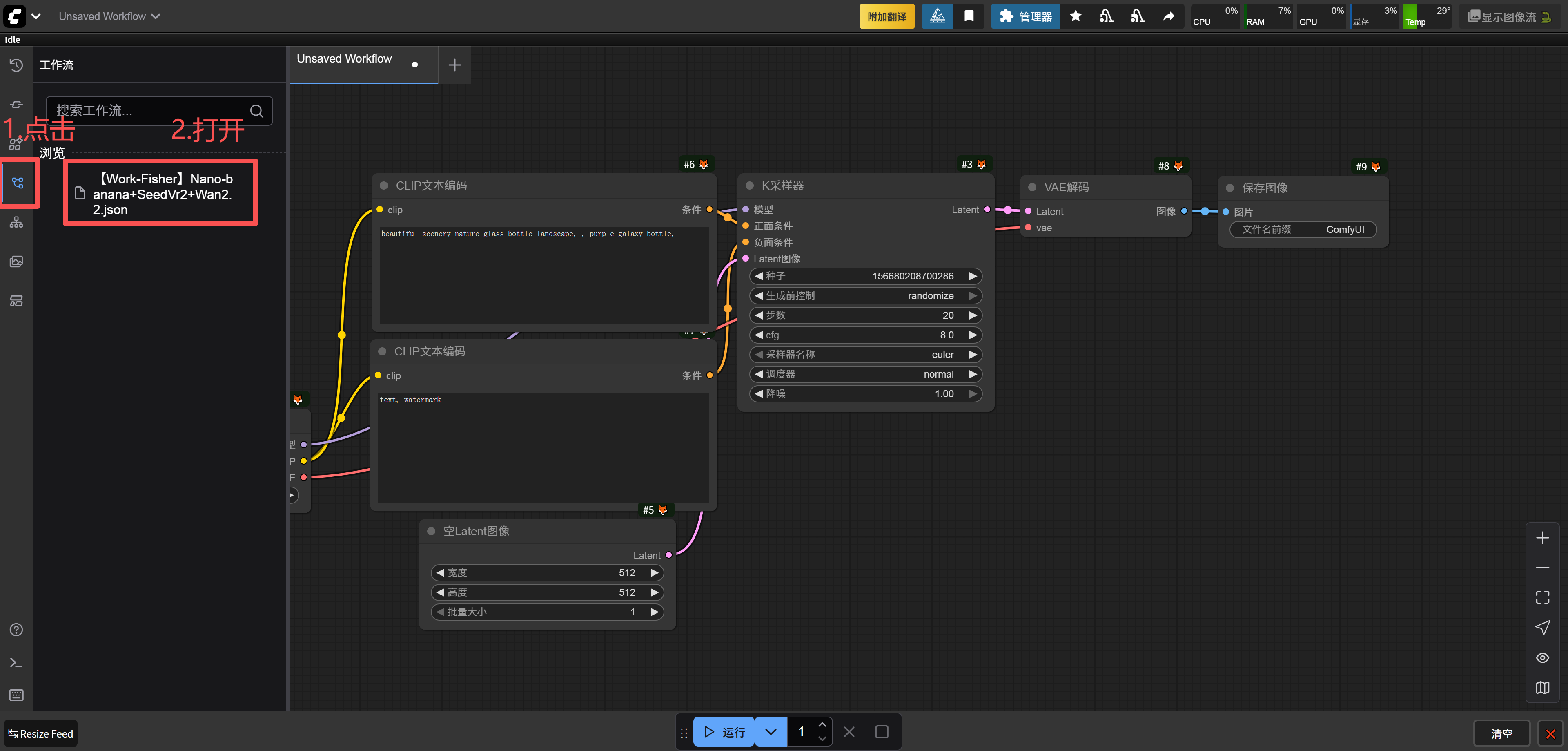Click the beautiful scenery prompt text area
1568x751 pixels.
point(543,275)
